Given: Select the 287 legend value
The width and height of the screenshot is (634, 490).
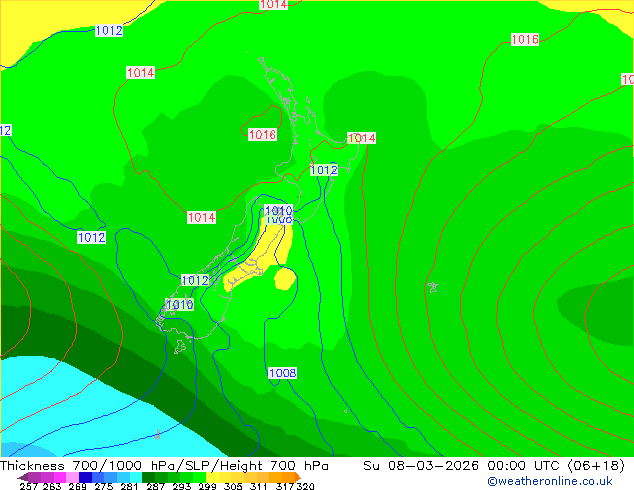Looking at the screenshot, I should 155,486.
